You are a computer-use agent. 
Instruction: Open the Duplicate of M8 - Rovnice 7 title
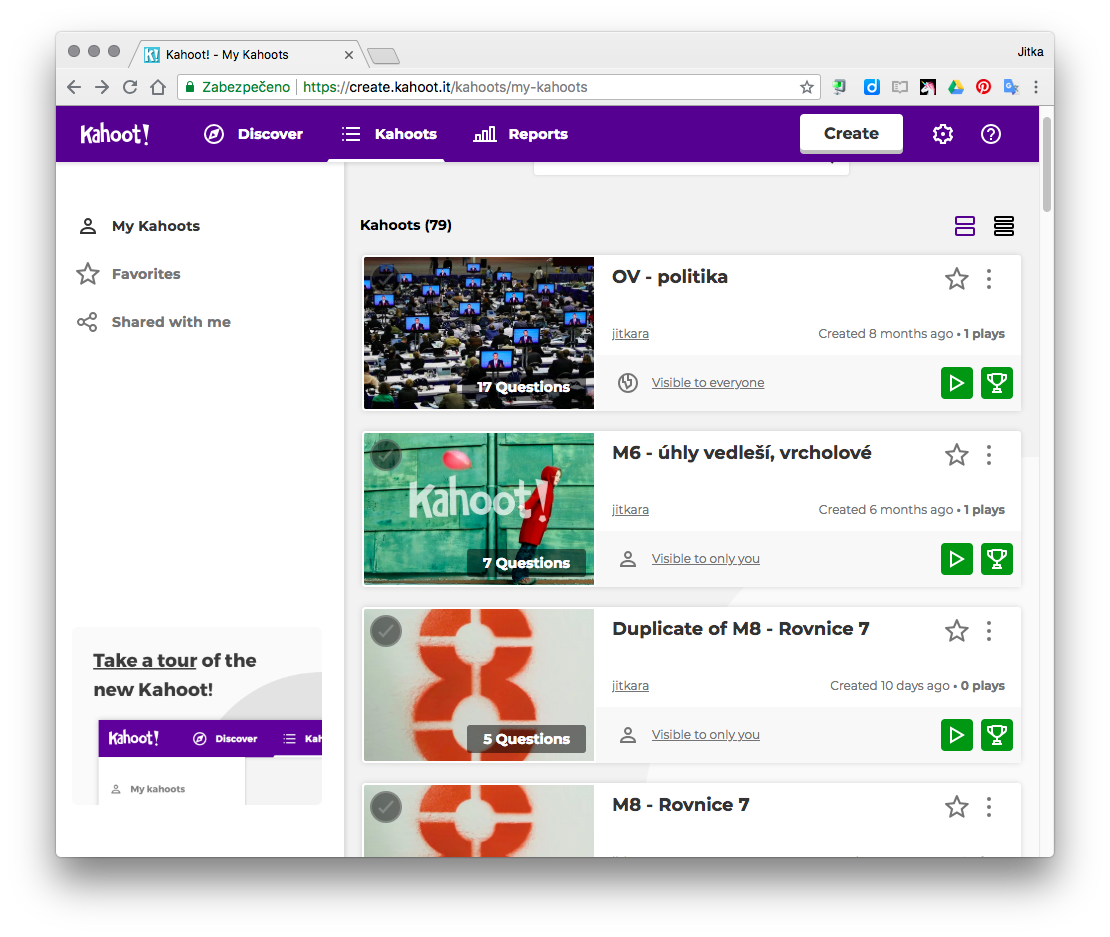point(740,628)
